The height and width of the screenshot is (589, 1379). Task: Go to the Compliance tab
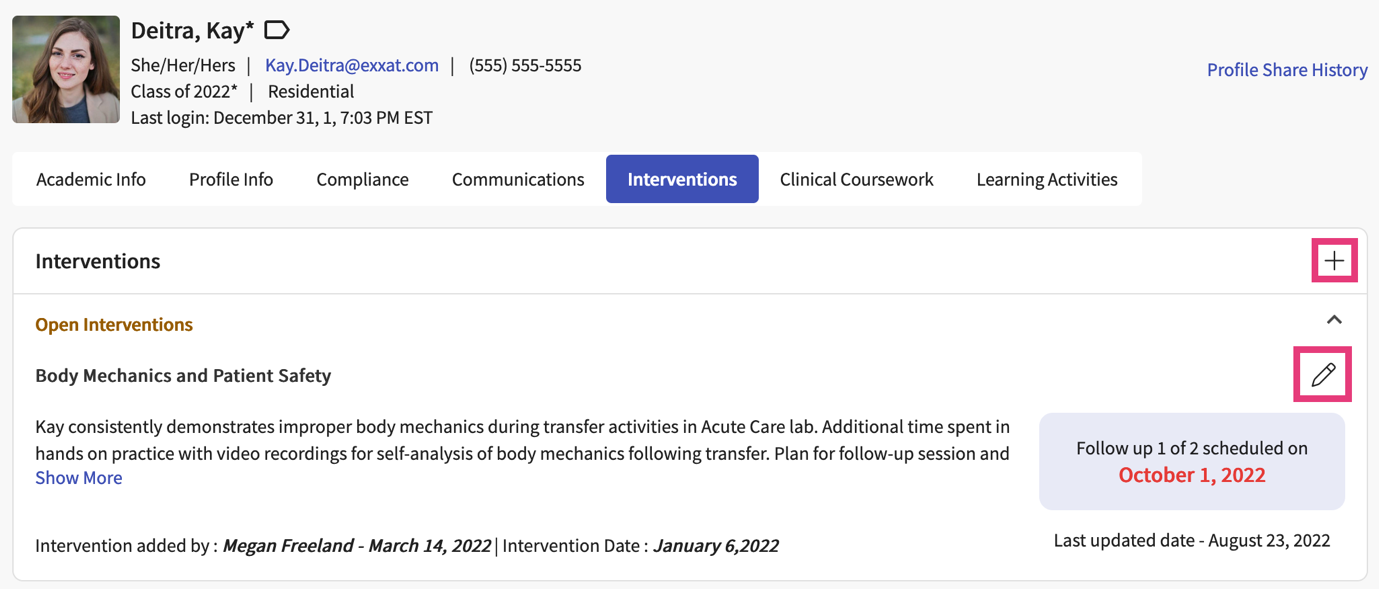click(362, 179)
